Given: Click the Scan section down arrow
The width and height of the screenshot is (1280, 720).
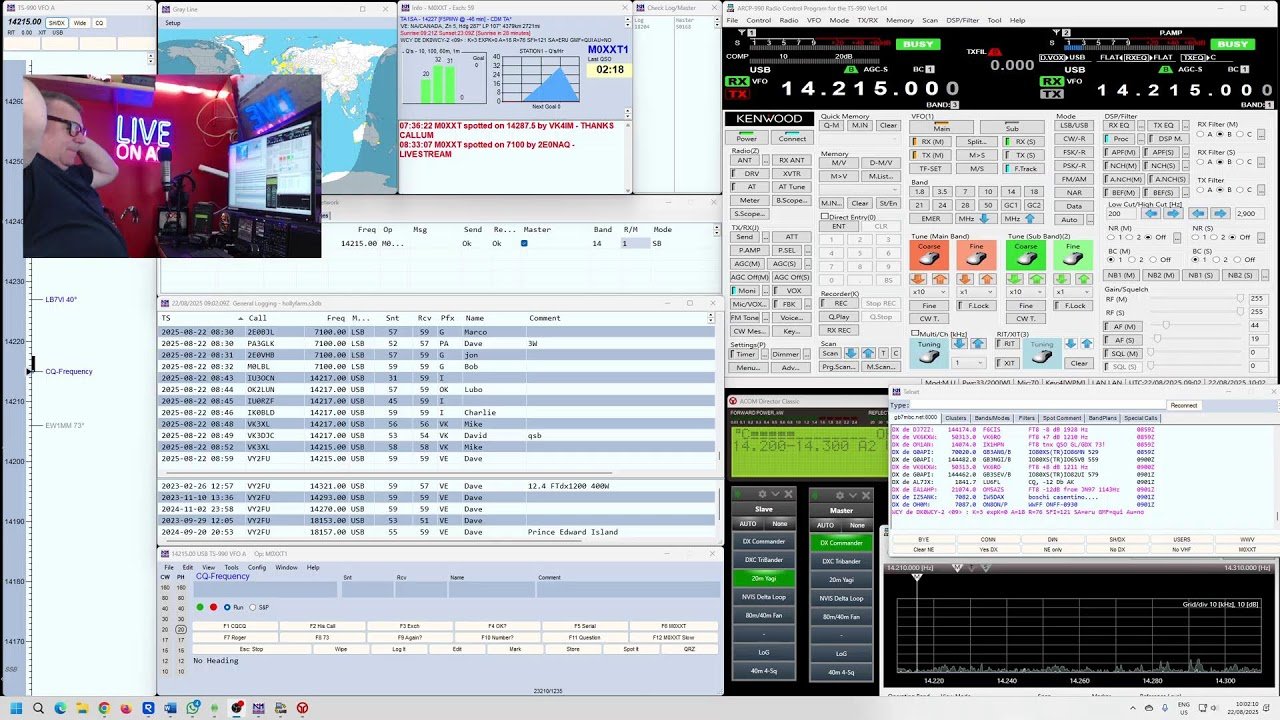Looking at the screenshot, I should [x=851, y=353].
